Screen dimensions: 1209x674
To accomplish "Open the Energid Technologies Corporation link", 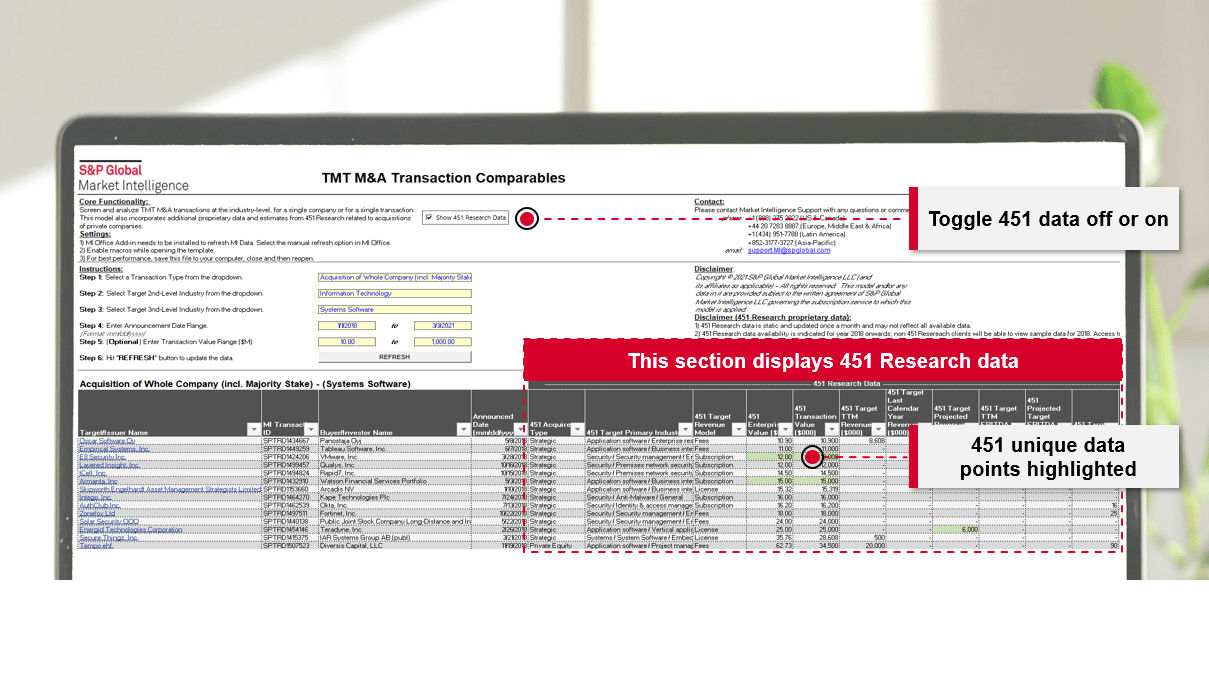I will point(131,529).
